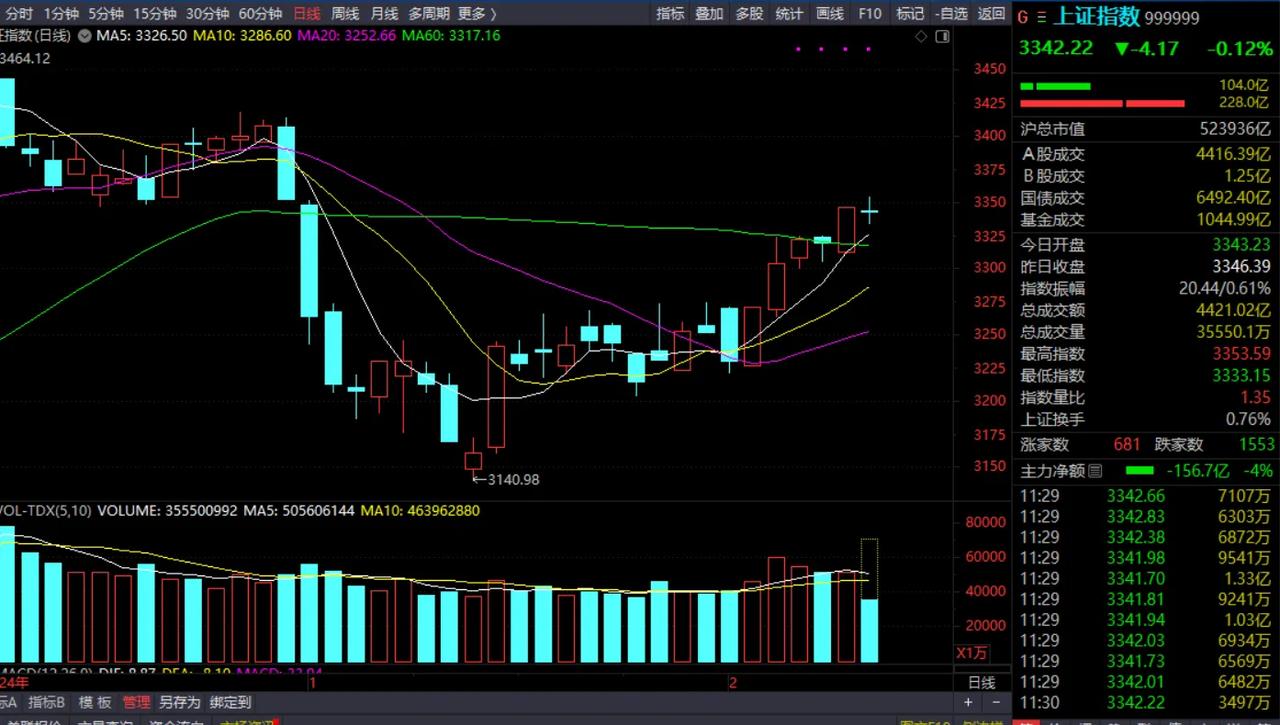The height and width of the screenshot is (725, 1280).
Task: Select the 5分钟 period tab
Action: (105, 13)
